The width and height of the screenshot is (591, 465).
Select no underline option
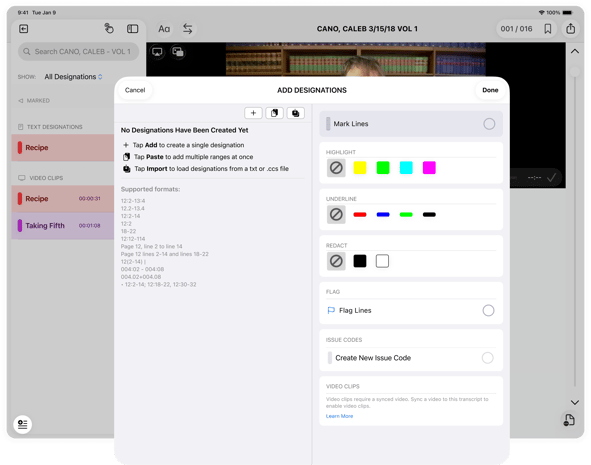336,214
